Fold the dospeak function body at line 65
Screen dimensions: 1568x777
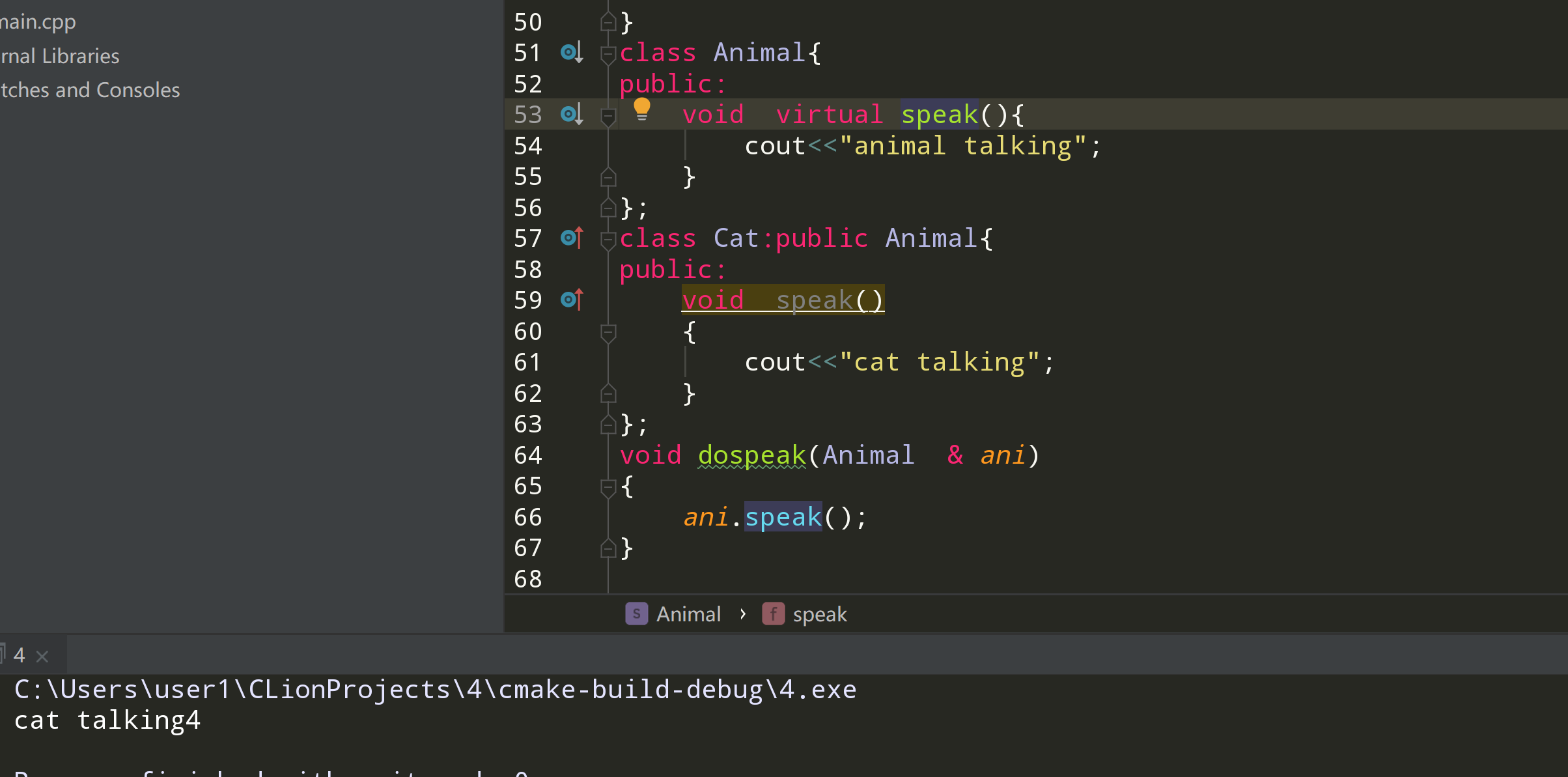tap(608, 487)
